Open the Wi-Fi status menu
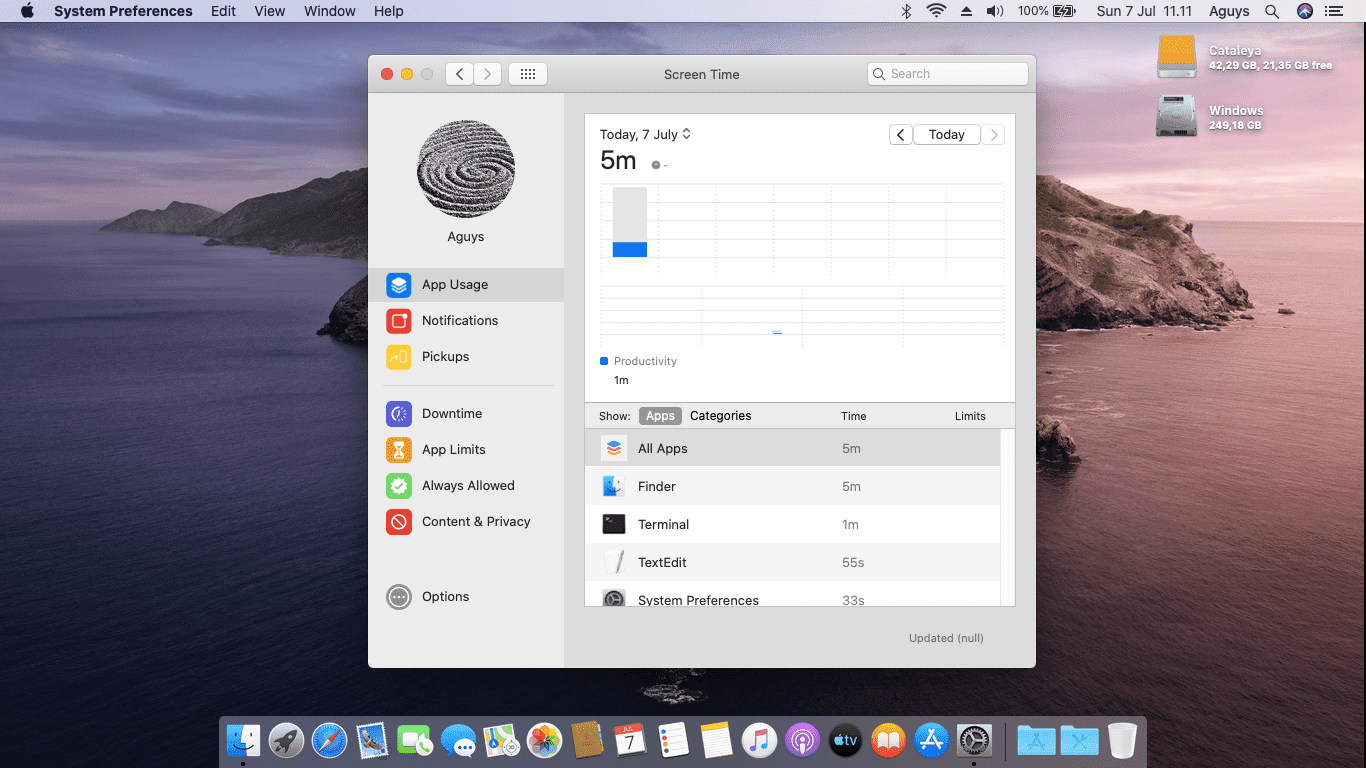The height and width of the screenshot is (768, 1366). [936, 11]
